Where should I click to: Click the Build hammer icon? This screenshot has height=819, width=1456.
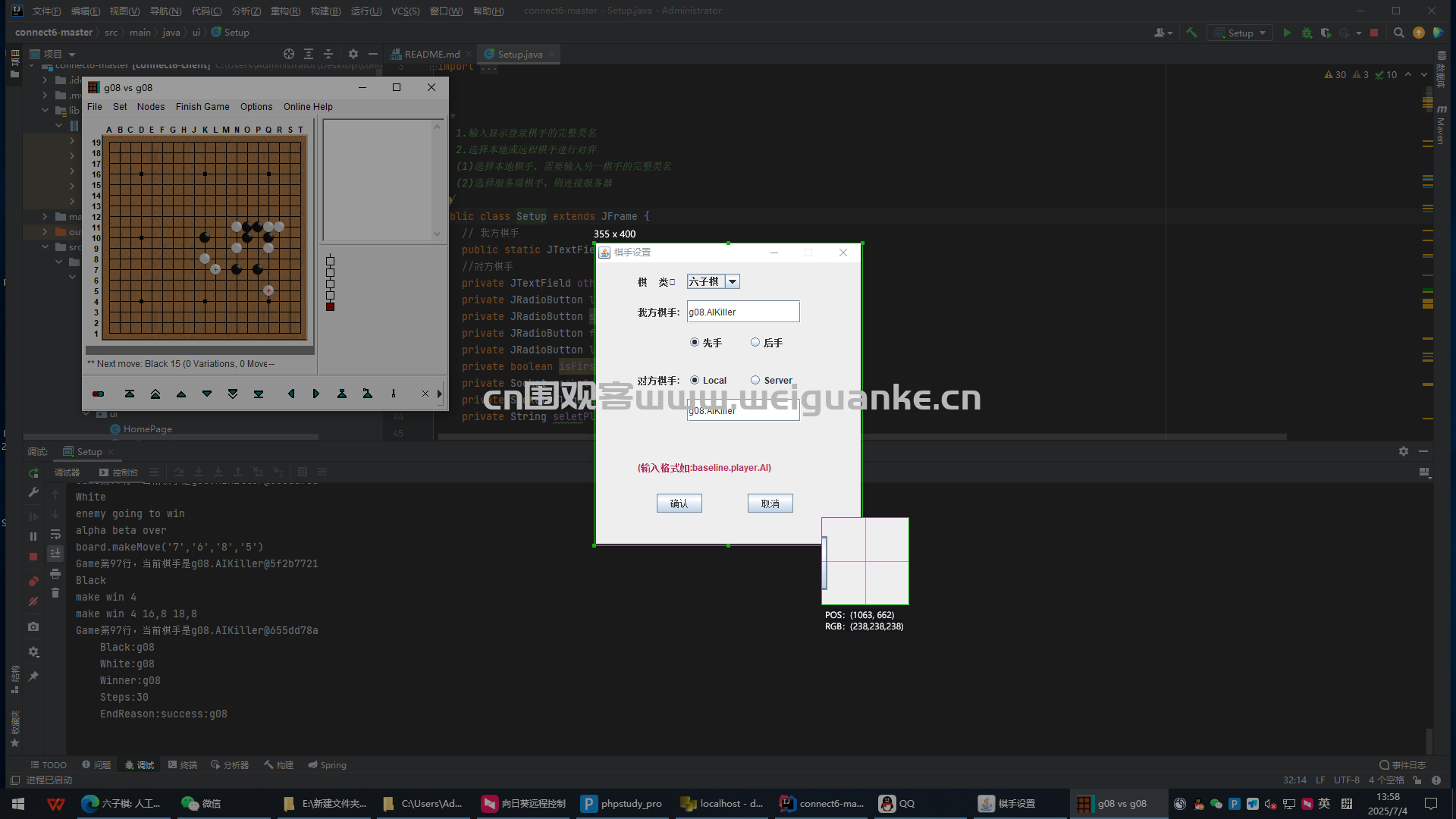point(1191,33)
